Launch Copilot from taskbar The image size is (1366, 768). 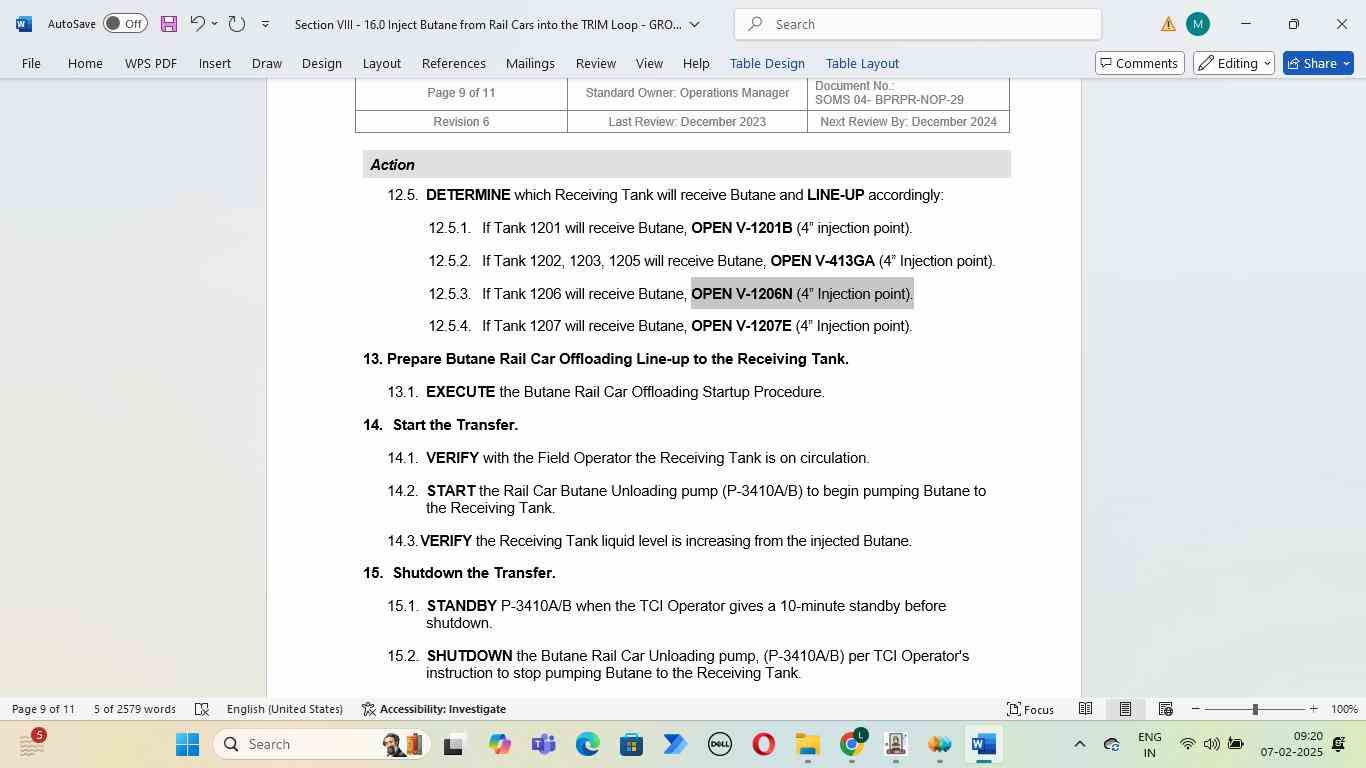tap(499, 744)
